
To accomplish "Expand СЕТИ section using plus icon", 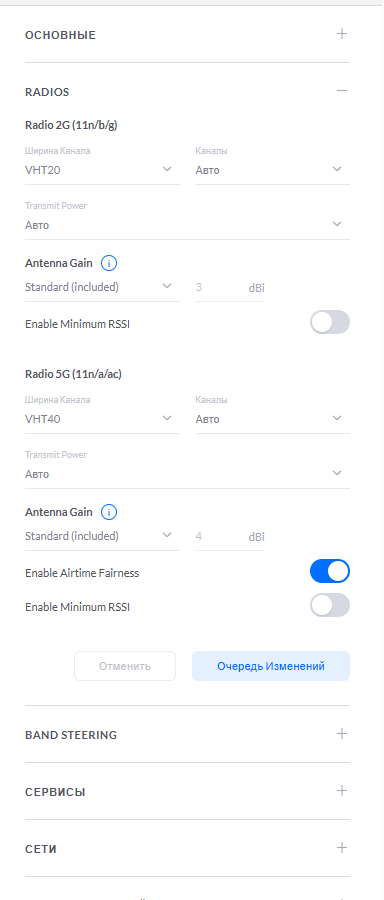I will (x=342, y=847).
